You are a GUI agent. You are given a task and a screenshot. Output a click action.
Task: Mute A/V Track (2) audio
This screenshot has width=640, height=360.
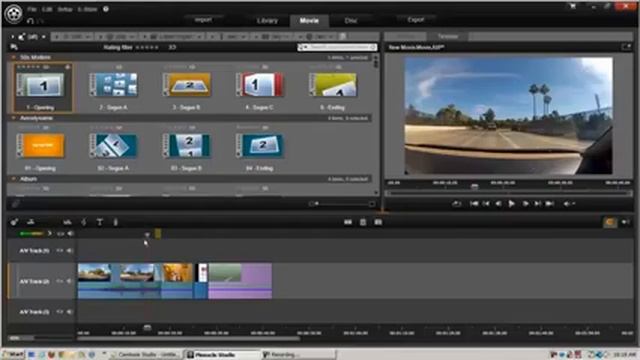pyautogui.click(x=69, y=281)
